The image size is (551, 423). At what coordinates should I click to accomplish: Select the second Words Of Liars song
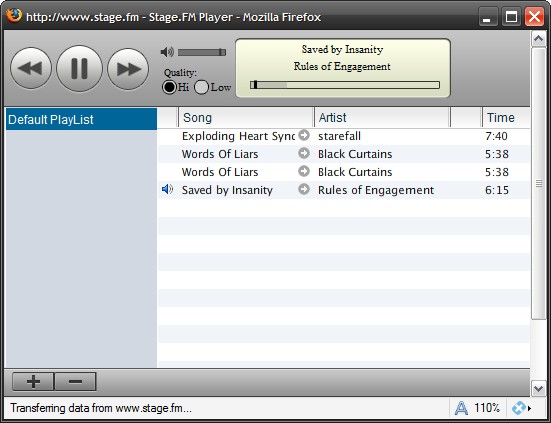click(x=220, y=172)
